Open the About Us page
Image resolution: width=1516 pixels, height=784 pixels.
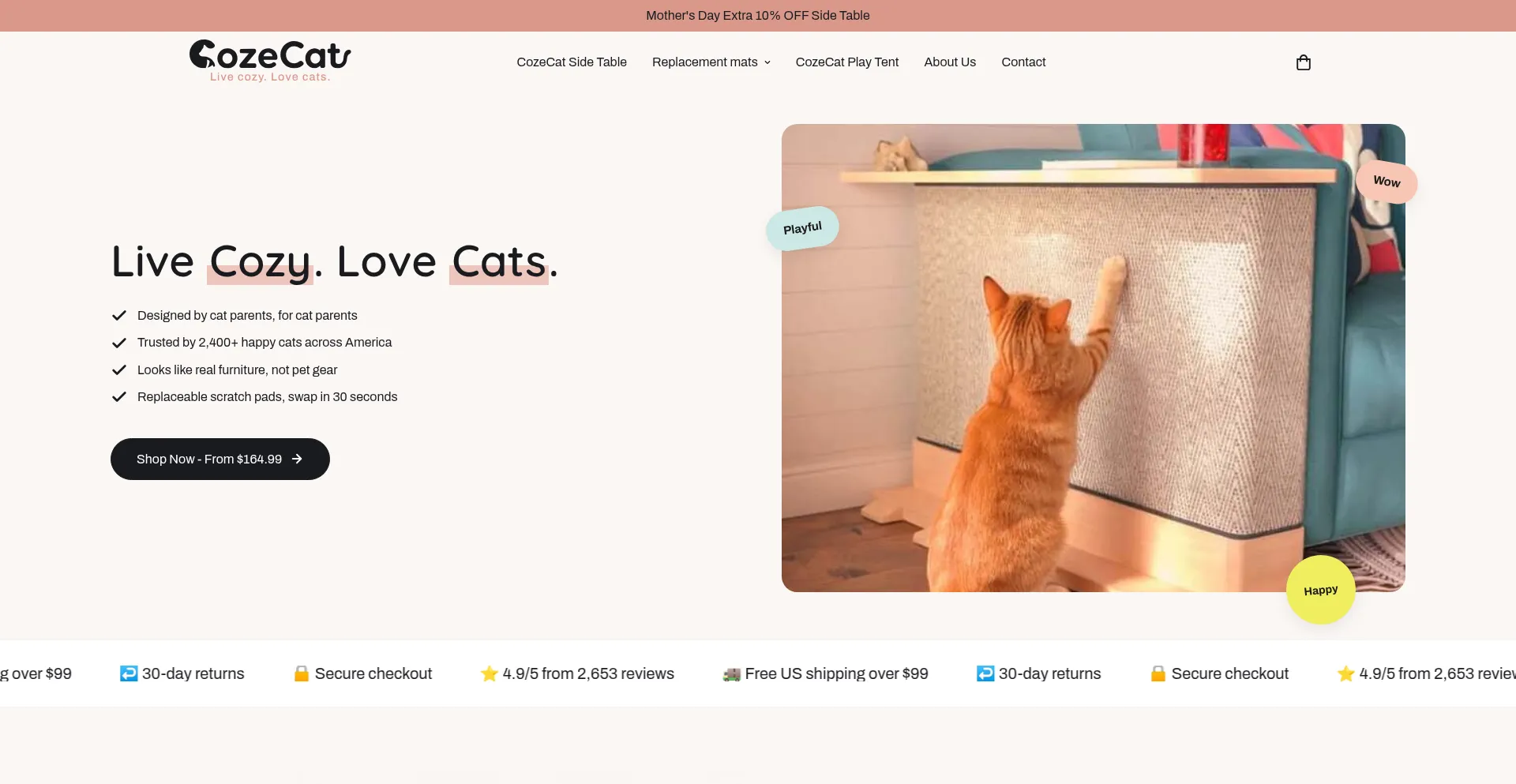click(950, 62)
